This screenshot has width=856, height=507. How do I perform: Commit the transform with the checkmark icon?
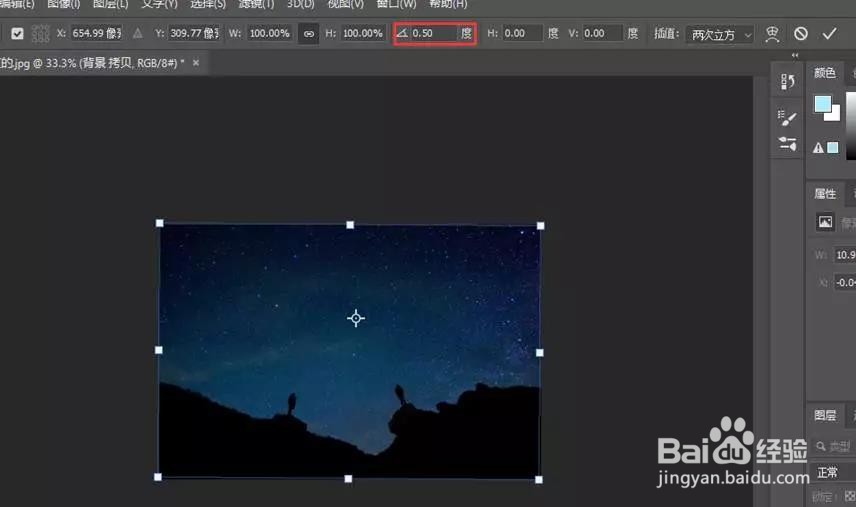coord(829,34)
